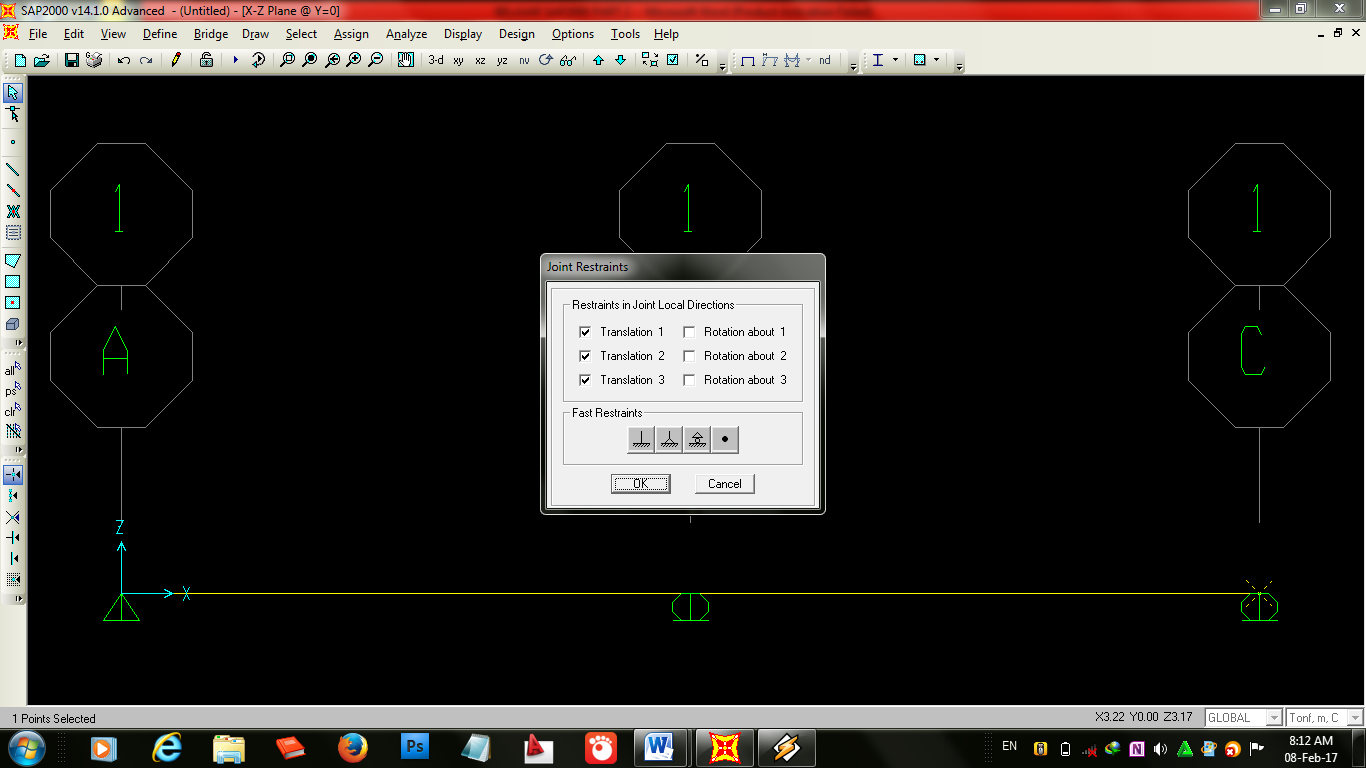Switch to 3-d view using the toolbar
The height and width of the screenshot is (768, 1366).
pos(436,60)
